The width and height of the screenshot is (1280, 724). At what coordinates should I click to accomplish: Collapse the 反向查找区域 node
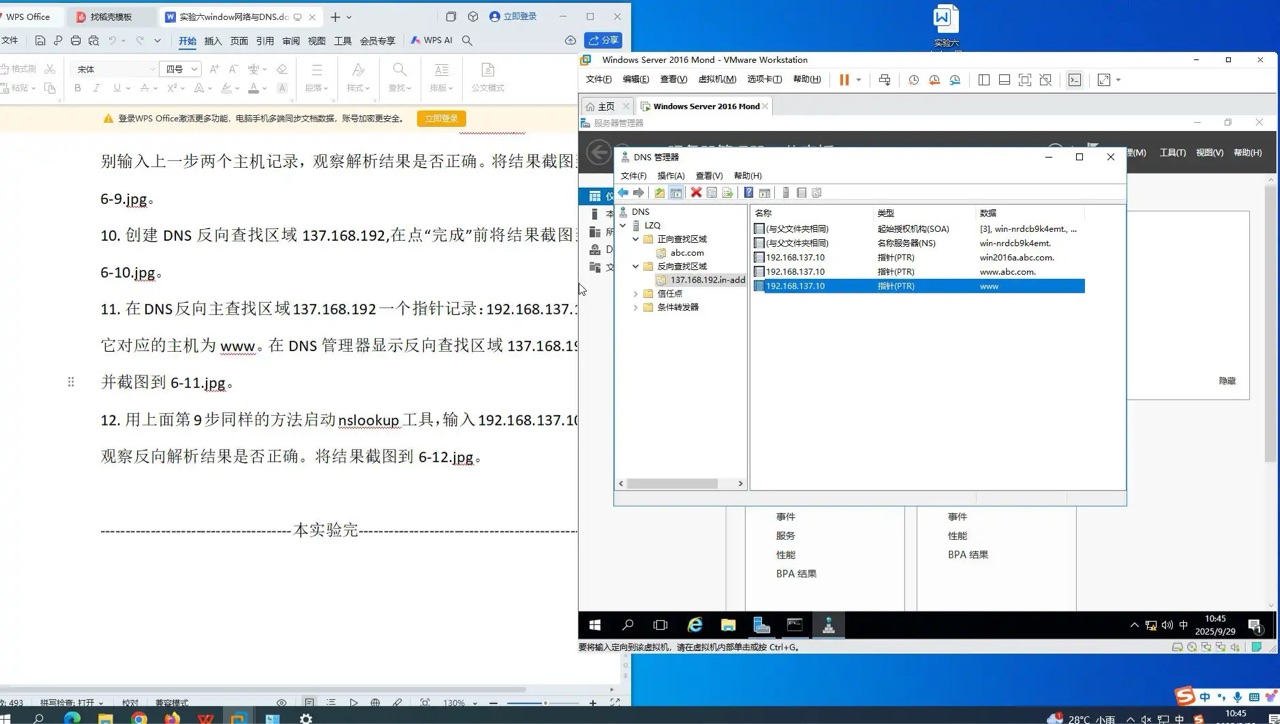tap(636, 267)
